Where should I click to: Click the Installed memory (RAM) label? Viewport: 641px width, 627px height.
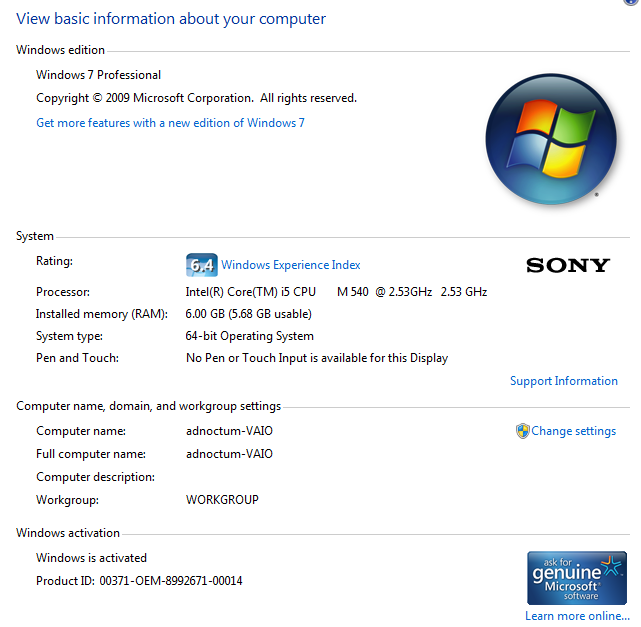102,314
